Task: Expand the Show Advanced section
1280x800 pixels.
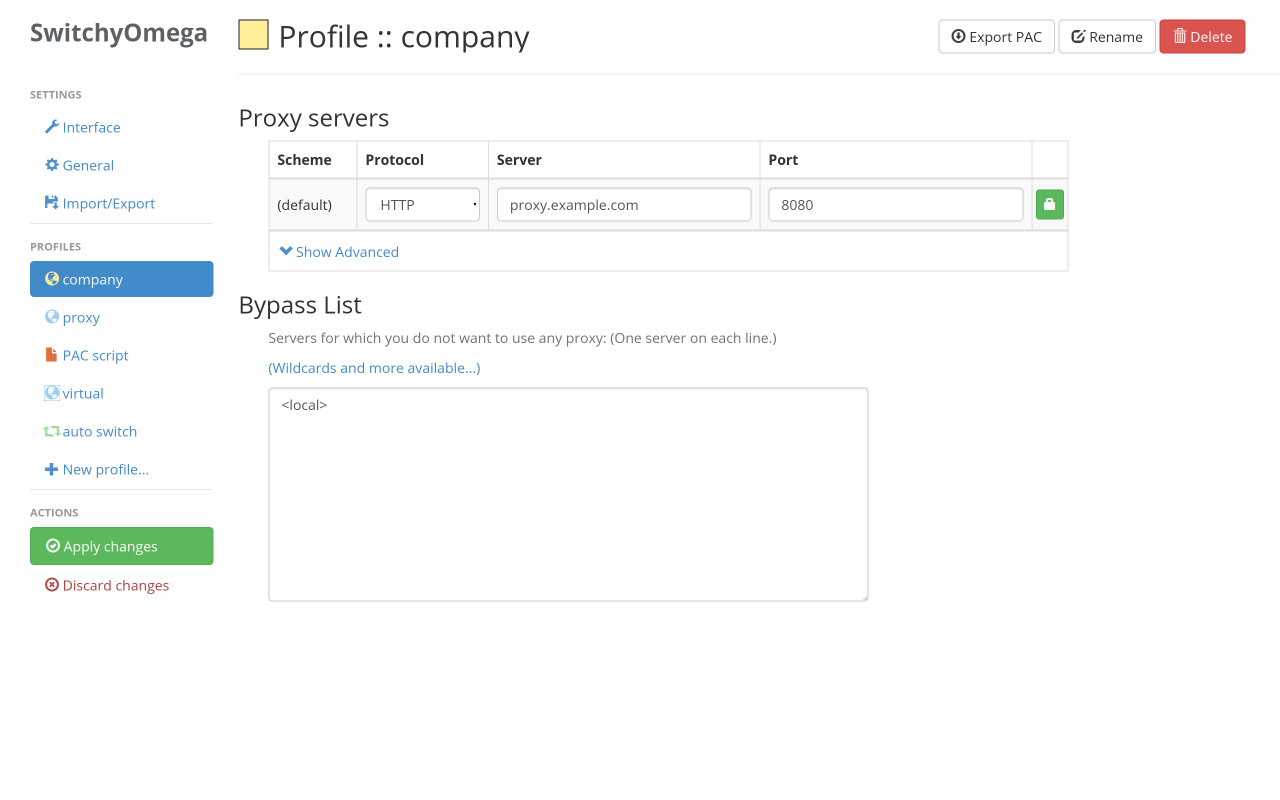Action: (x=347, y=252)
